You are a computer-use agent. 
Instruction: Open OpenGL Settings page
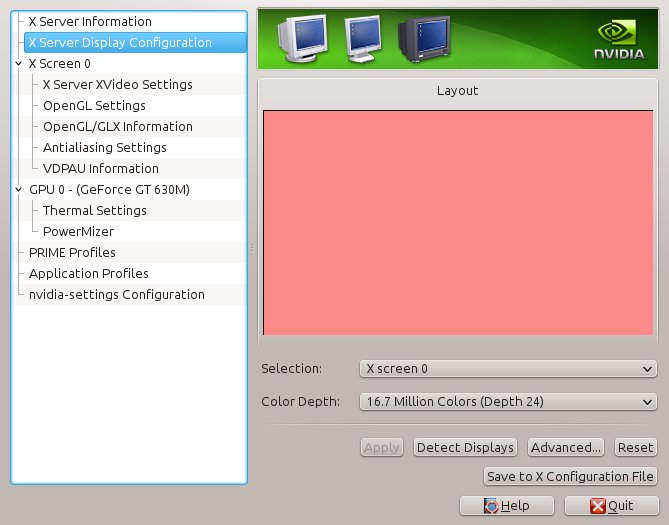[94, 105]
